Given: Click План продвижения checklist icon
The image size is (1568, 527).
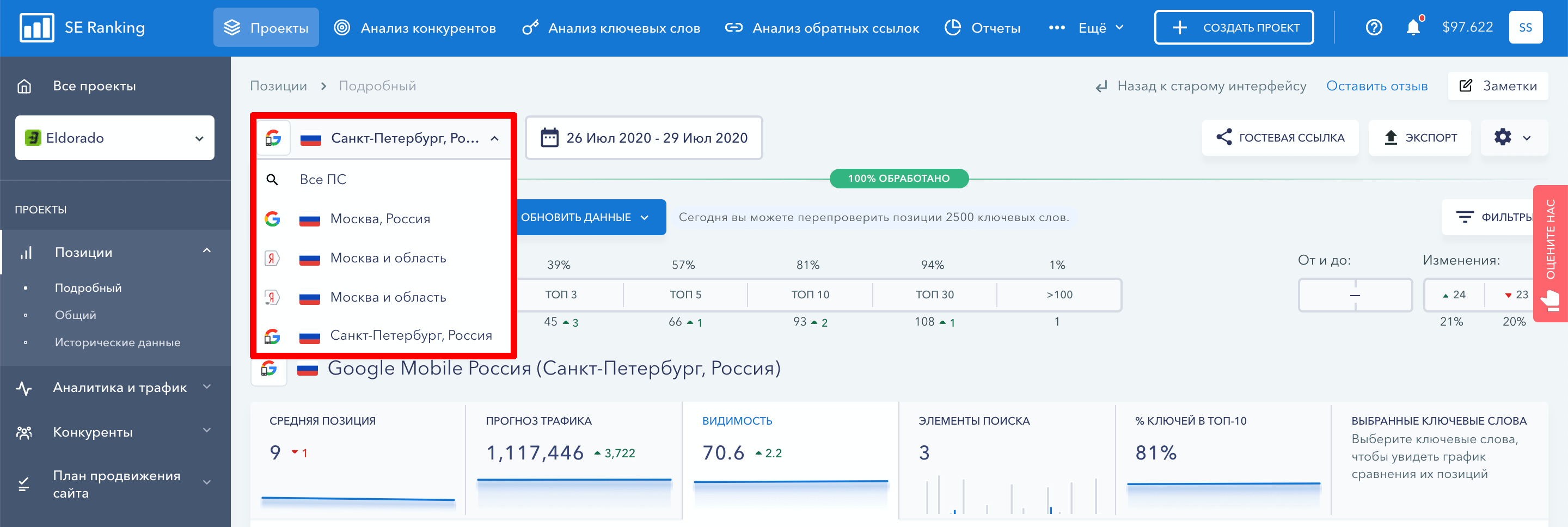Looking at the screenshot, I should [x=24, y=485].
